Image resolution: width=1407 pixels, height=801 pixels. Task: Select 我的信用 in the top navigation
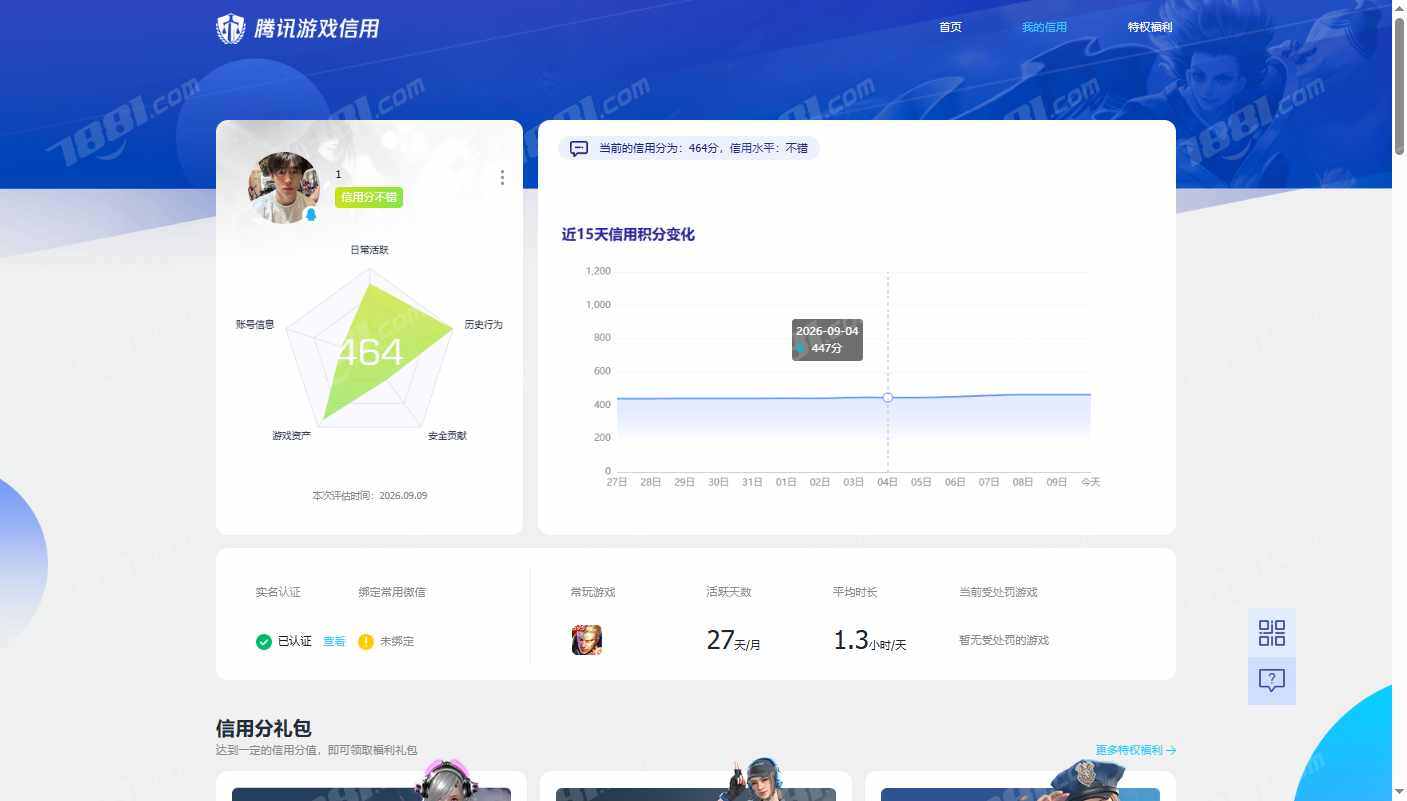[1044, 27]
